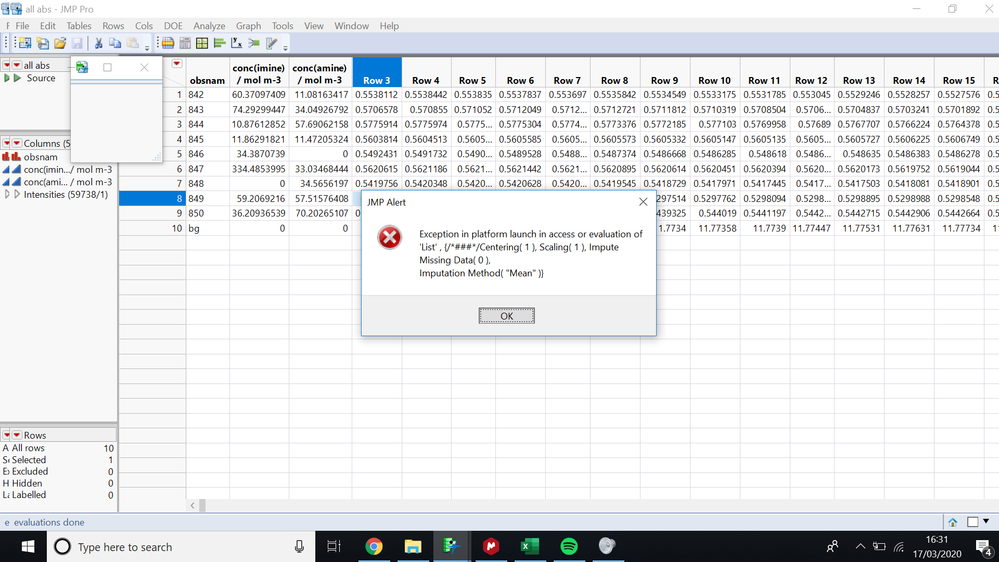Click the New Data Table toolbar icon
This screenshot has width=999, height=562.
tap(25, 43)
